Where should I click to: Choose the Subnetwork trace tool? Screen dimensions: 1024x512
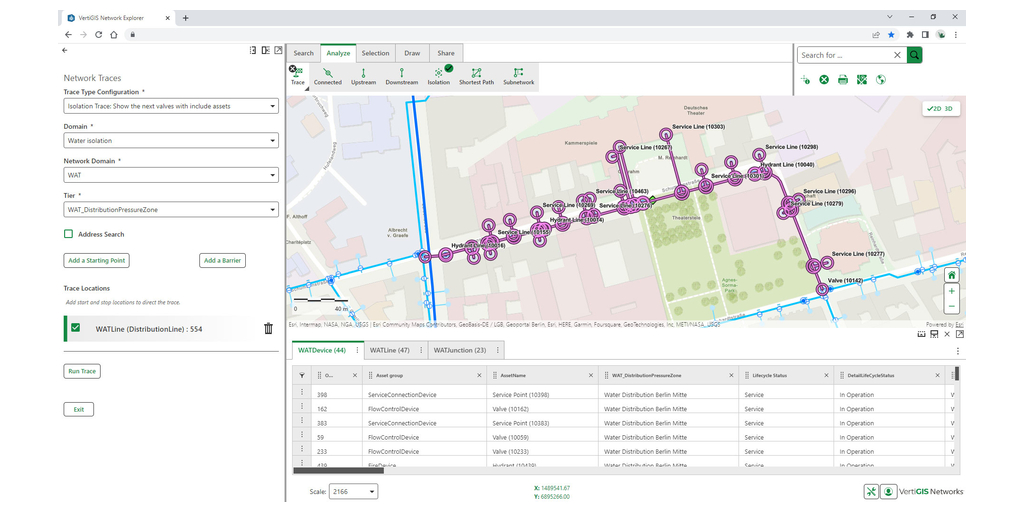(x=518, y=76)
